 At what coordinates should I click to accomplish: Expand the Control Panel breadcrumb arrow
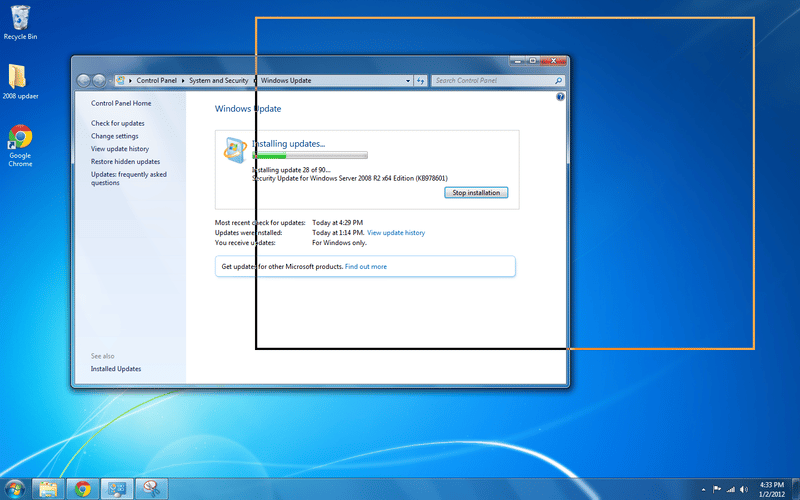coord(183,81)
